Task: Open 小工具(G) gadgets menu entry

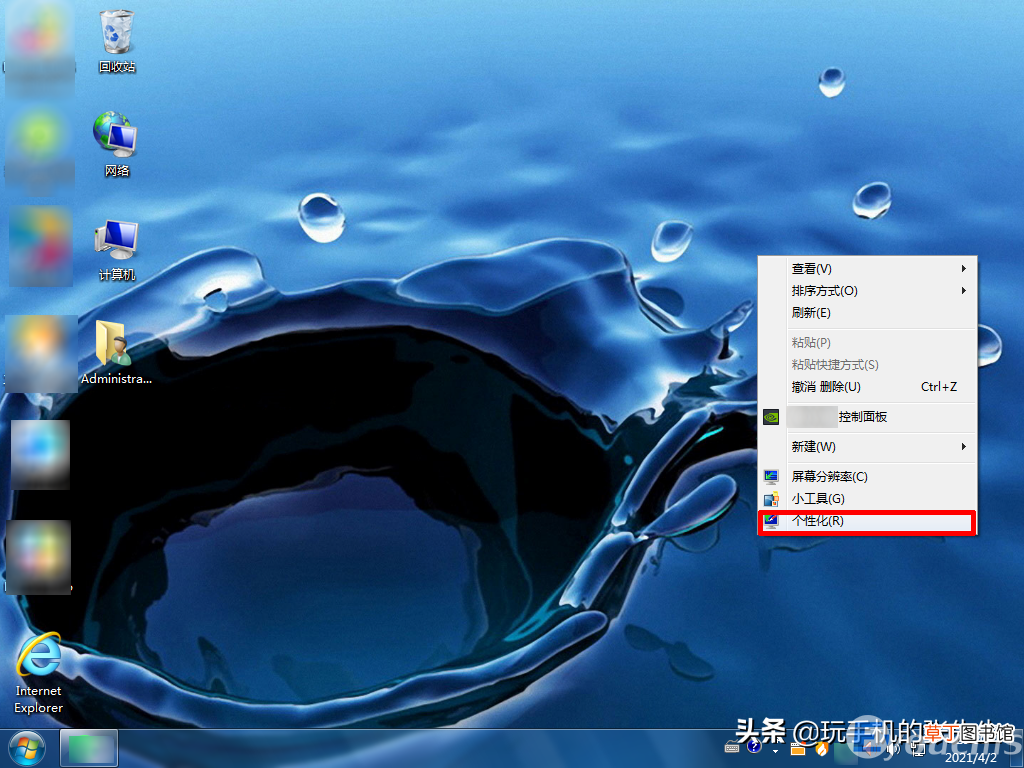Action: [x=867, y=499]
